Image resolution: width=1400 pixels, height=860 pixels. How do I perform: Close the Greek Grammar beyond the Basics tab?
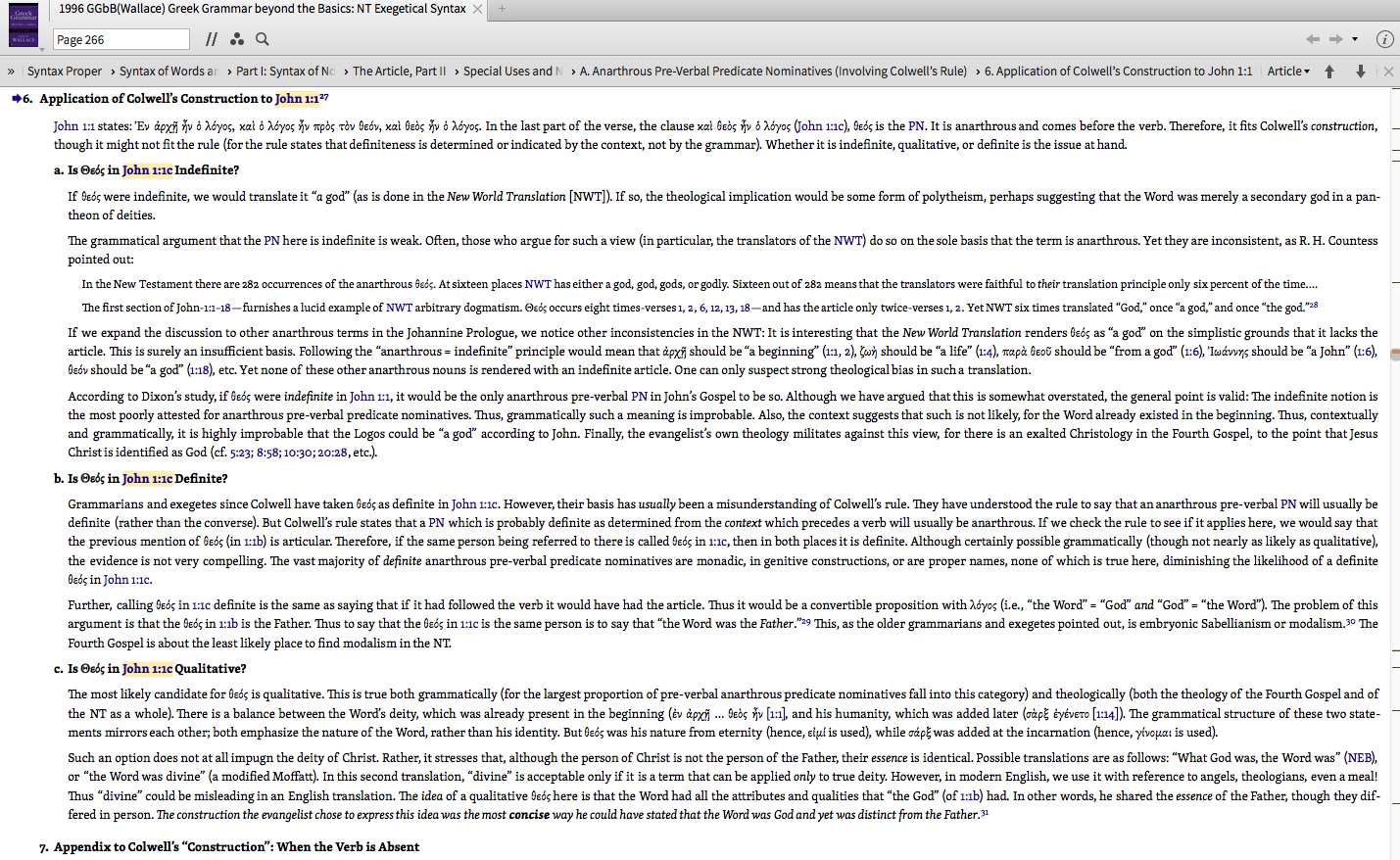coord(477,9)
